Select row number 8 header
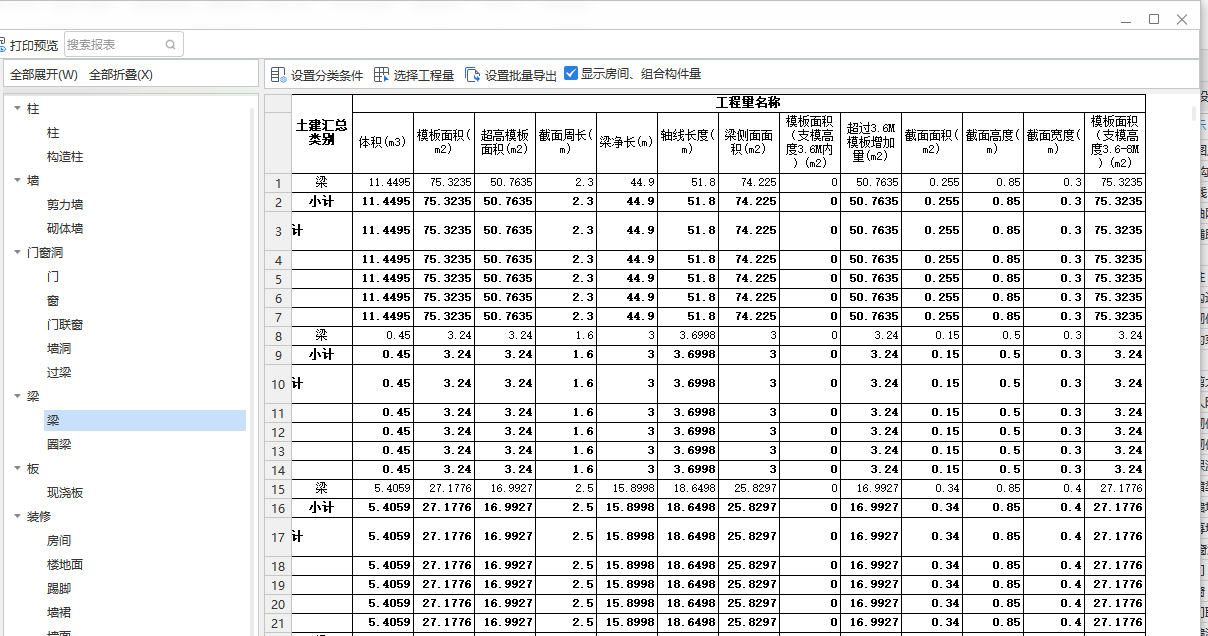The height and width of the screenshot is (636, 1208). pyautogui.click(x=278, y=336)
